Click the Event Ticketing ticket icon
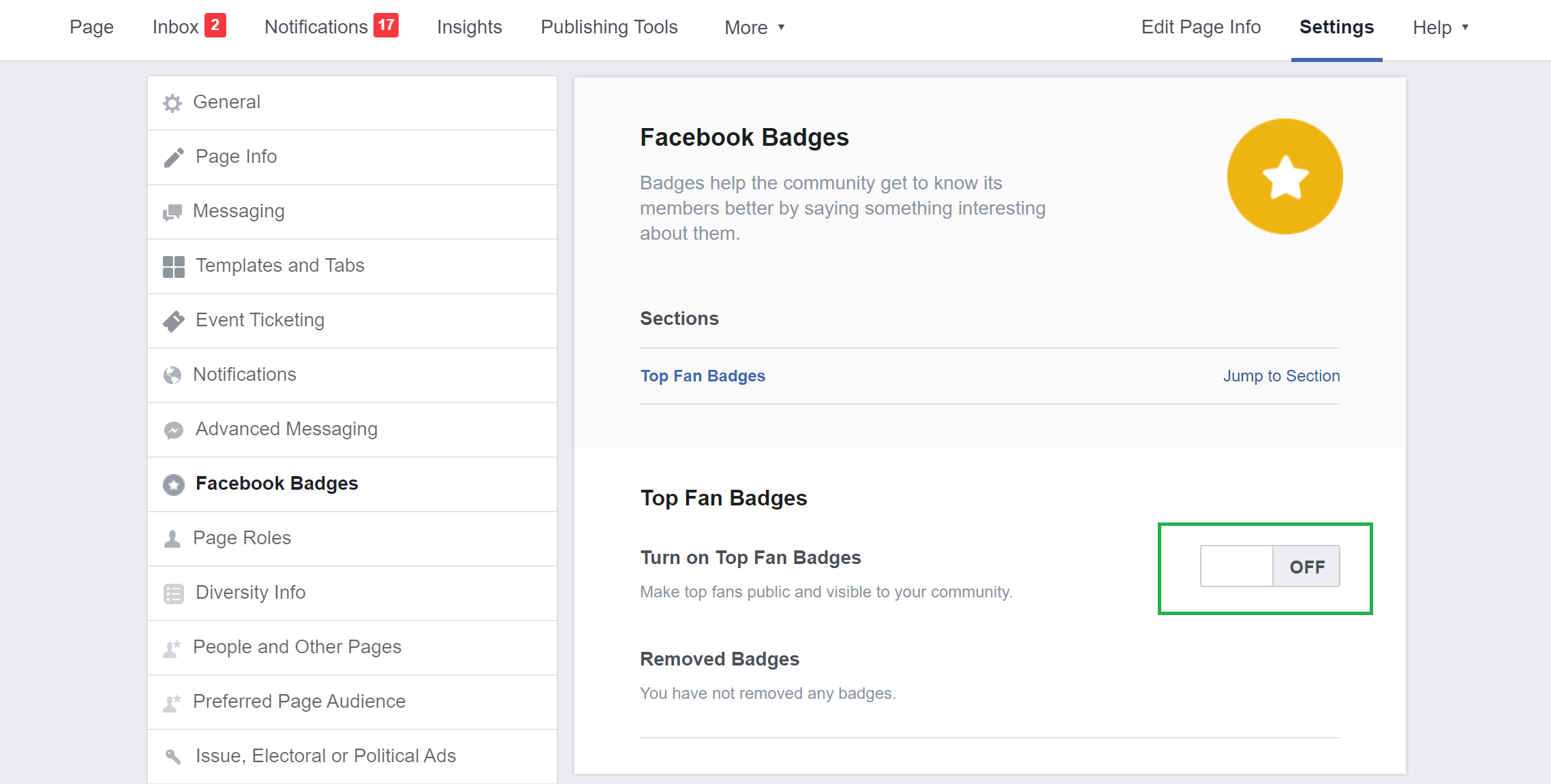 [x=174, y=321]
